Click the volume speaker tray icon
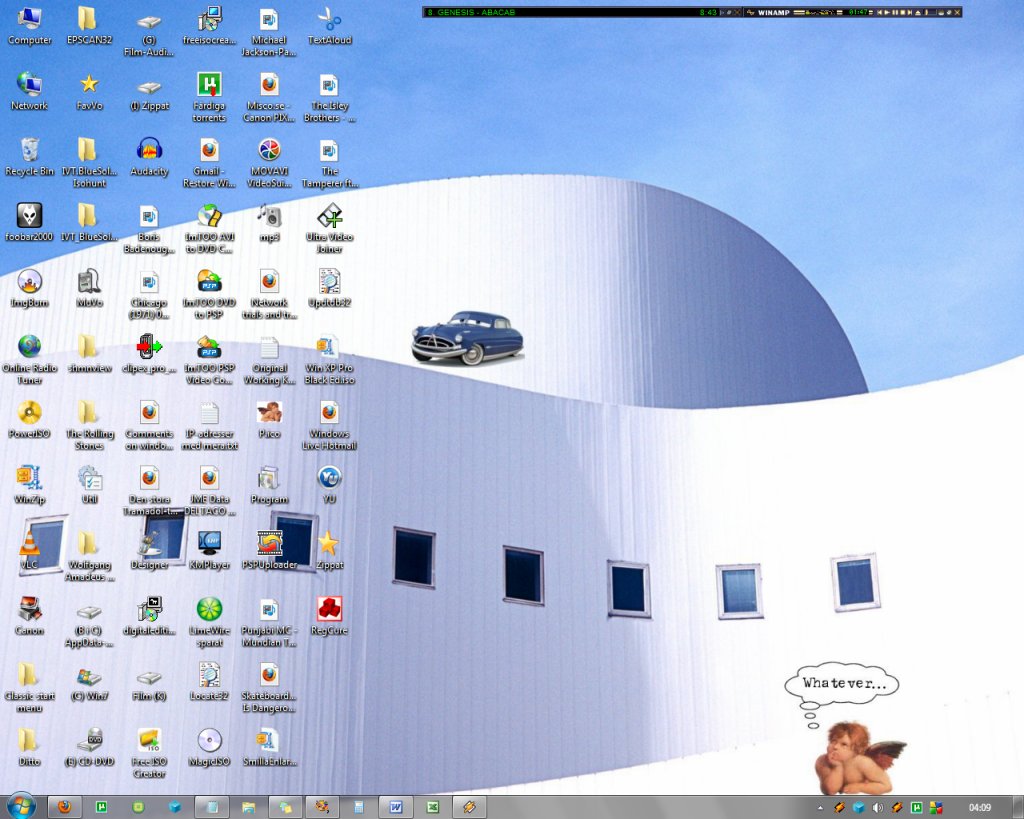The height and width of the screenshot is (819, 1024). [x=877, y=807]
